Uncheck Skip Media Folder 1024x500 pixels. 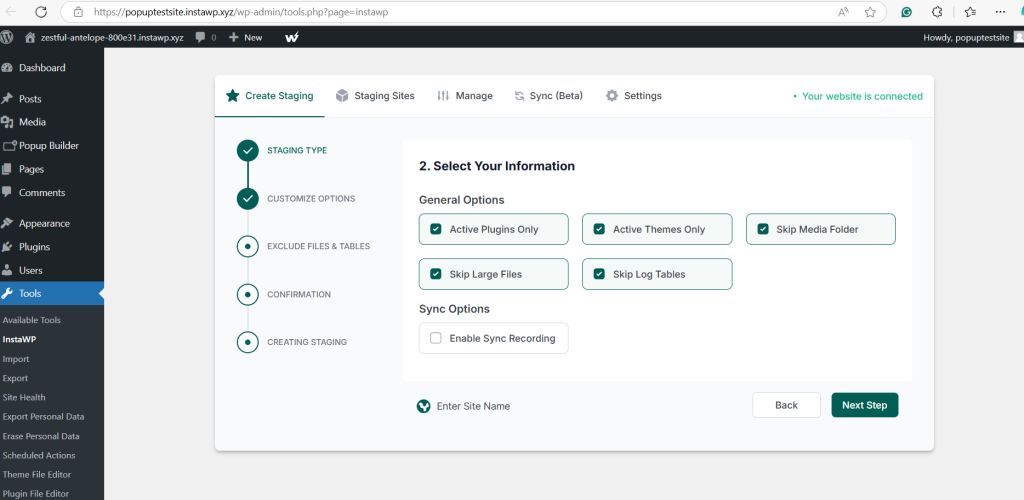click(763, 229)
